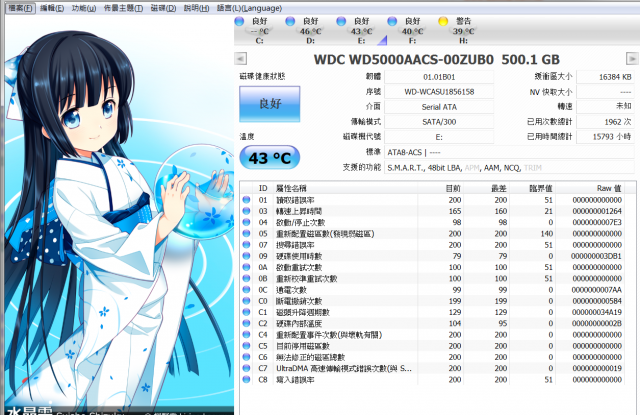This screenshot has height=415, width=640.
Task: Click standard field showing ATA8-ACS
Action: coord(509,152)
